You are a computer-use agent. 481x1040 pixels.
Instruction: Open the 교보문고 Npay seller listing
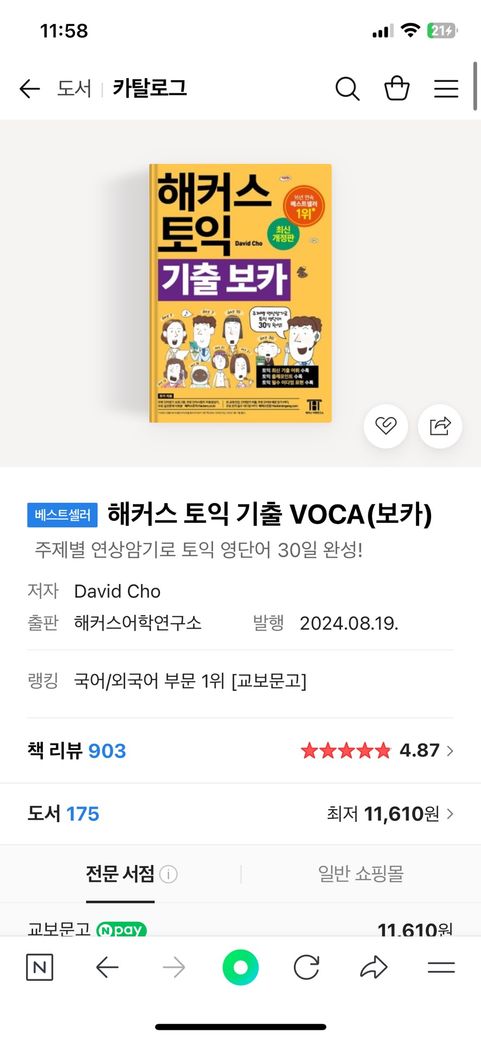[x=240, y=929]
